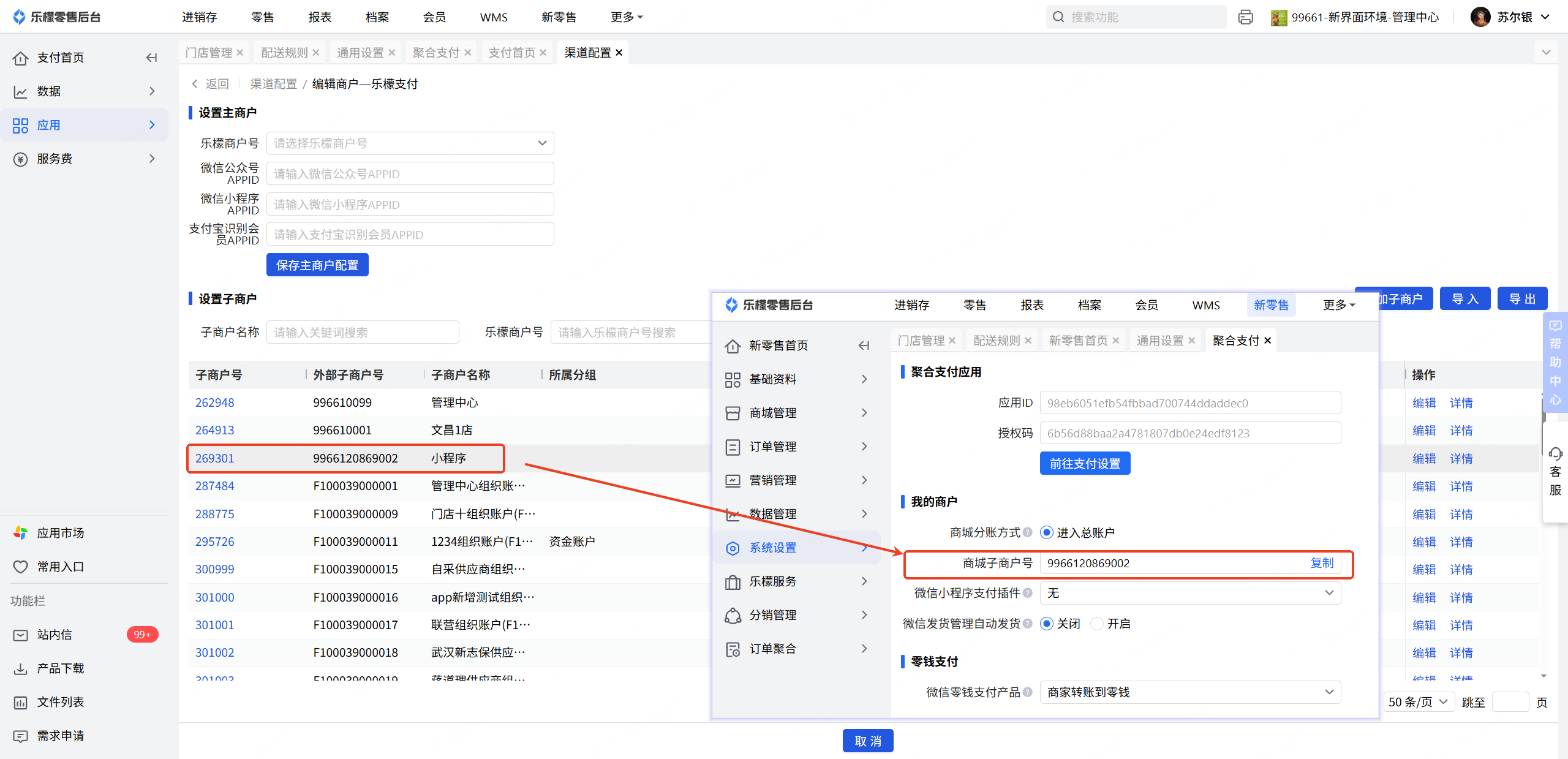Open the 文件列表 icon

(21, 702)
